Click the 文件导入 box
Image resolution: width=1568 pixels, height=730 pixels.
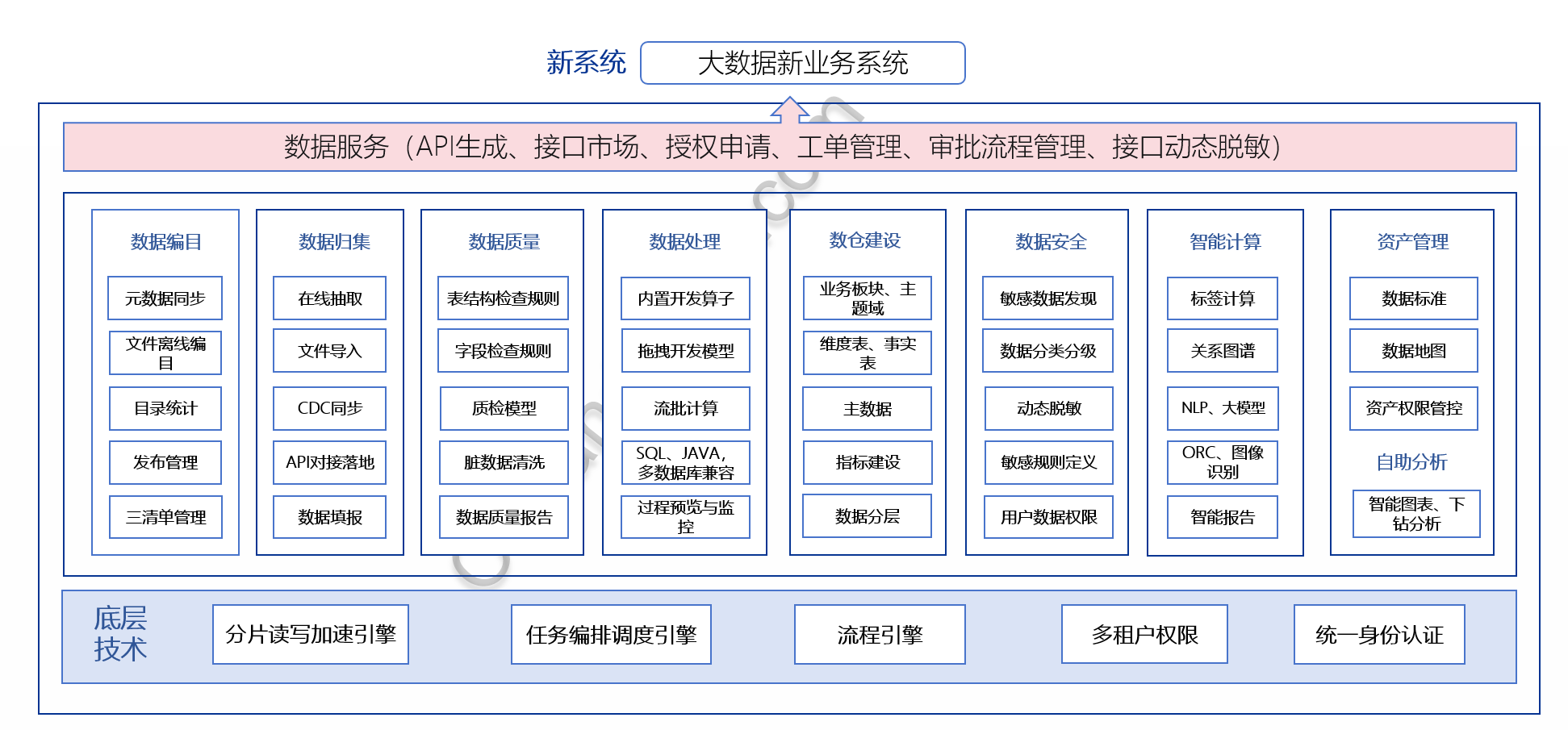(x=329, y=351)
